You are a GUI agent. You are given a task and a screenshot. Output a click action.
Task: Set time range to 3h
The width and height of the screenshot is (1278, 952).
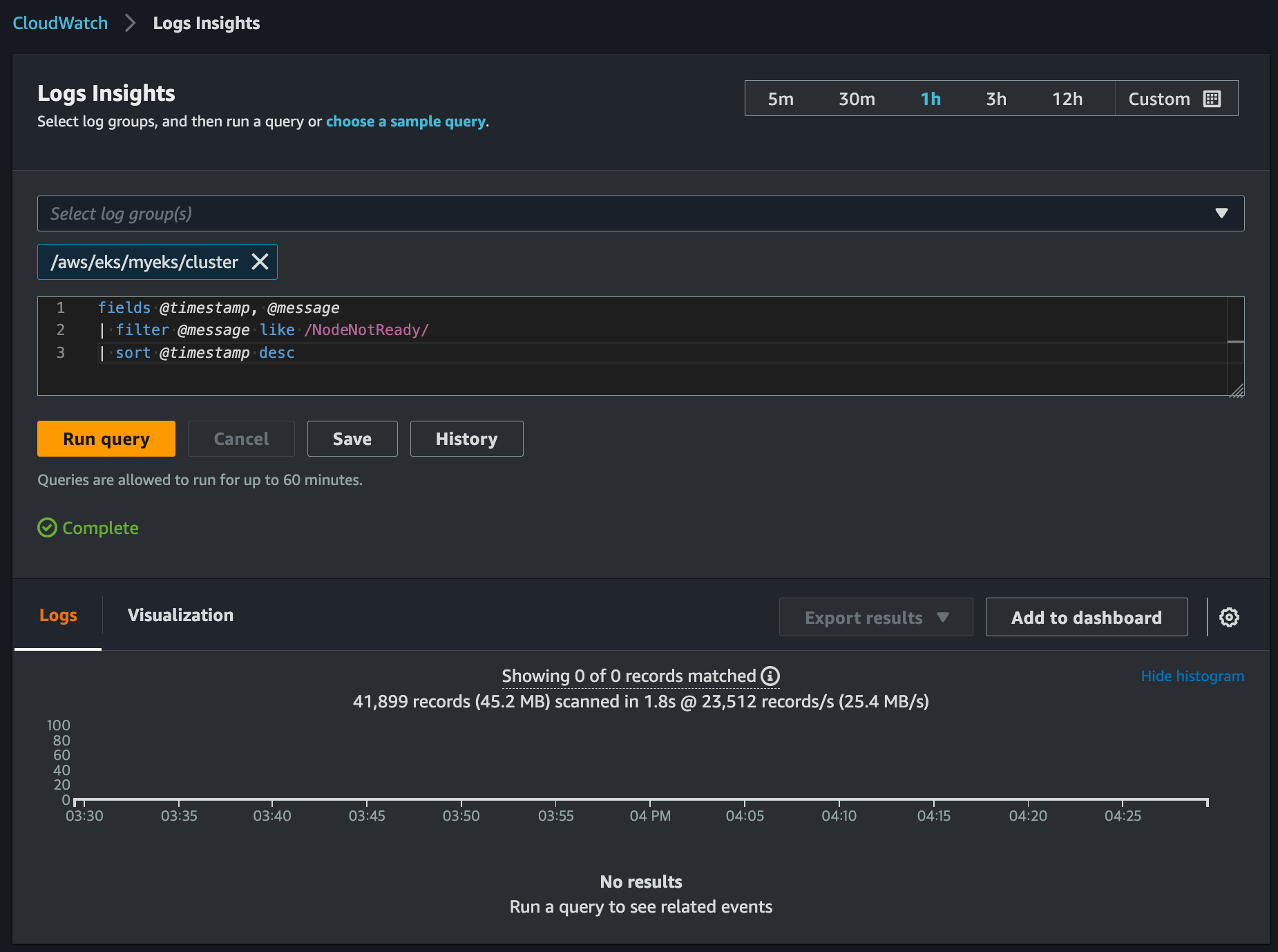[x=995, y=99]
